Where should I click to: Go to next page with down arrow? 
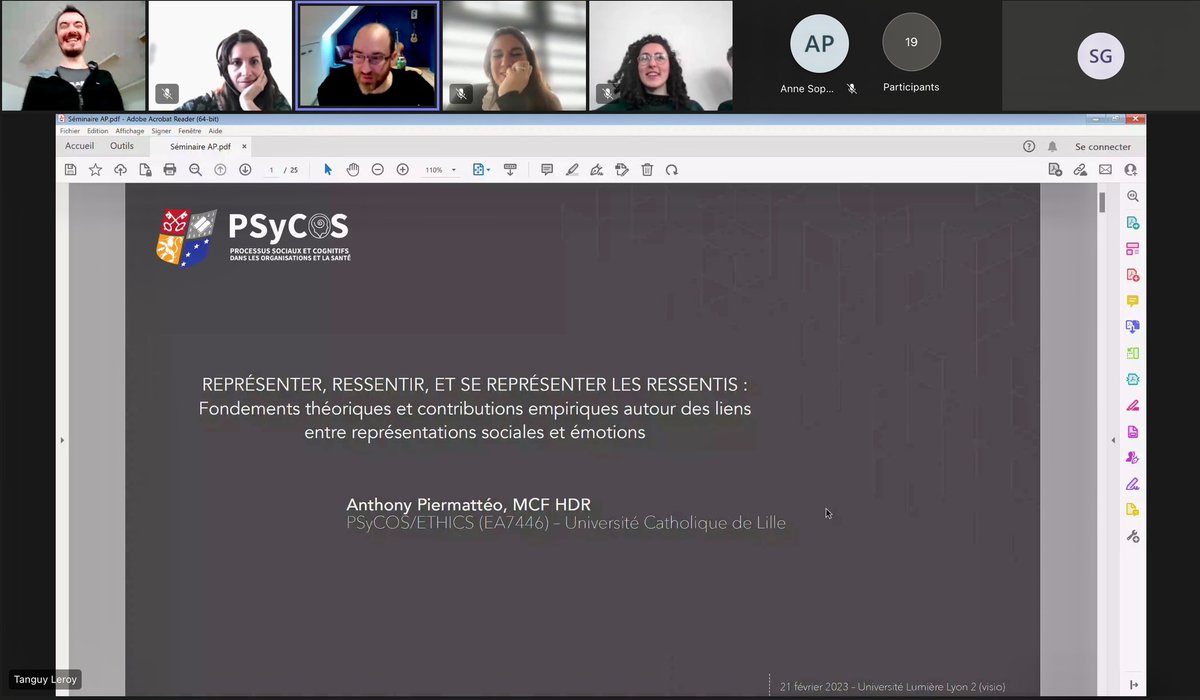point(245,170)
